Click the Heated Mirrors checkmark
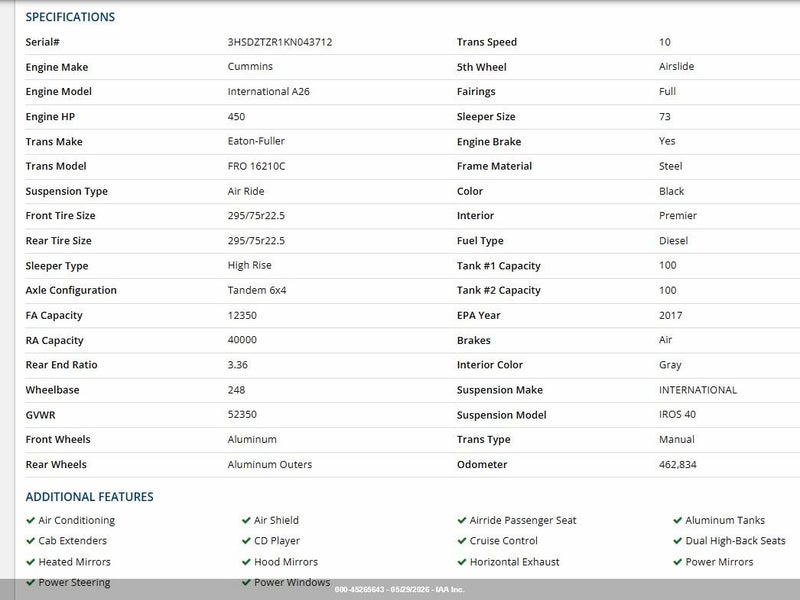This screenshot has height=600, width=800. point(30,562)
